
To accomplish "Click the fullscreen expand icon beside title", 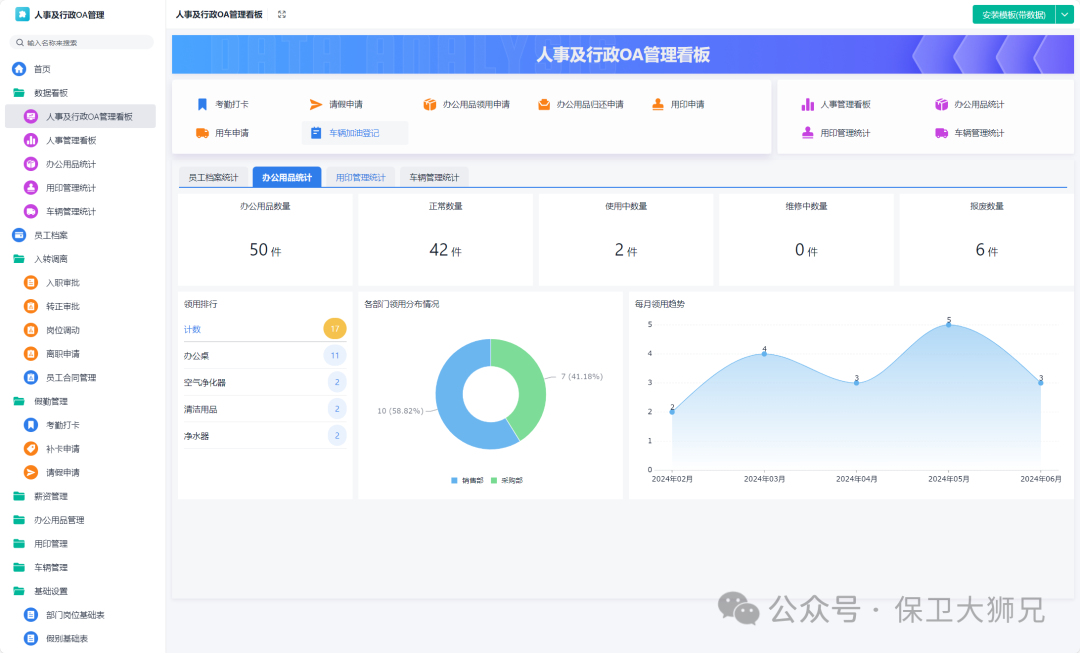I will (x=282, y=15).
